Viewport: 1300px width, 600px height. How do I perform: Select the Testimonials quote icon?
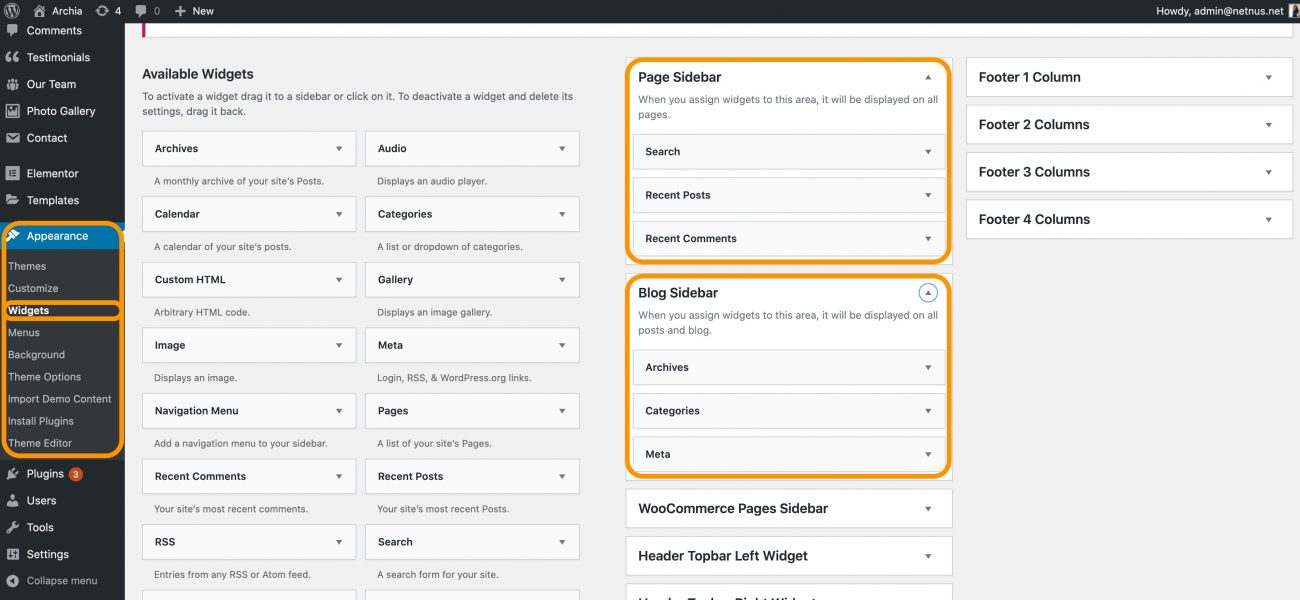[14, 57]
